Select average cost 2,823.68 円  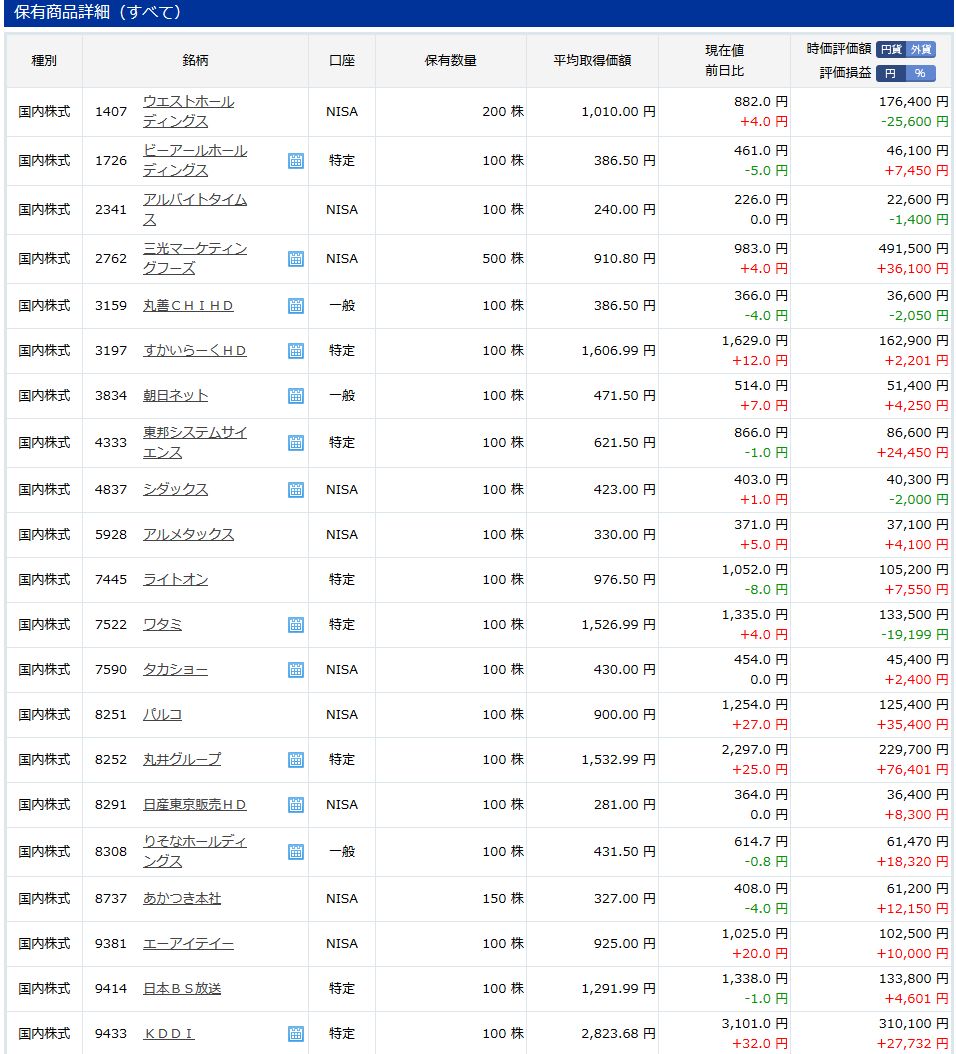(x=619, y=1034)
